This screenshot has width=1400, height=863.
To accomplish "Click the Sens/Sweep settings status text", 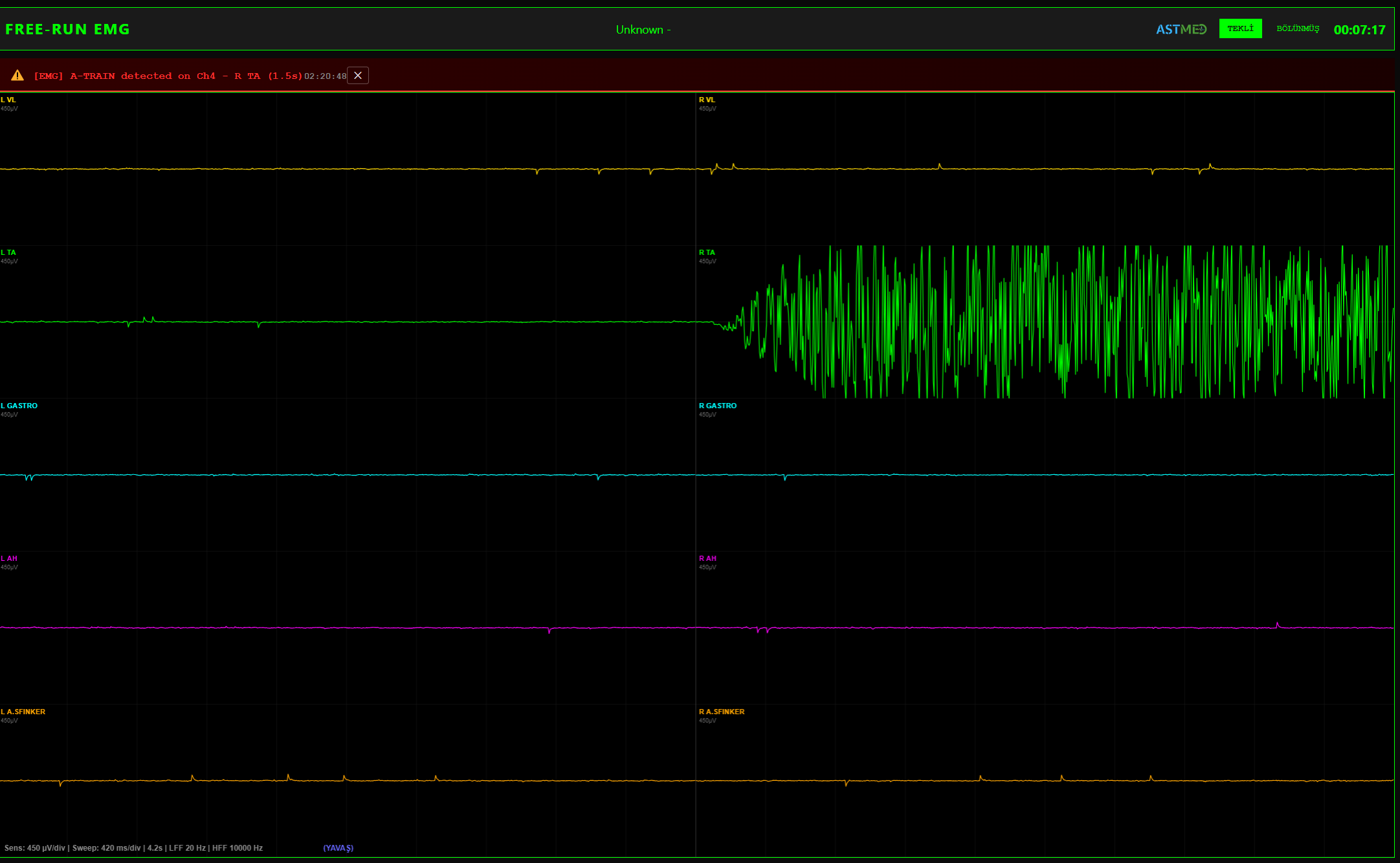I will pyautogui.click(x=133, y=848).
